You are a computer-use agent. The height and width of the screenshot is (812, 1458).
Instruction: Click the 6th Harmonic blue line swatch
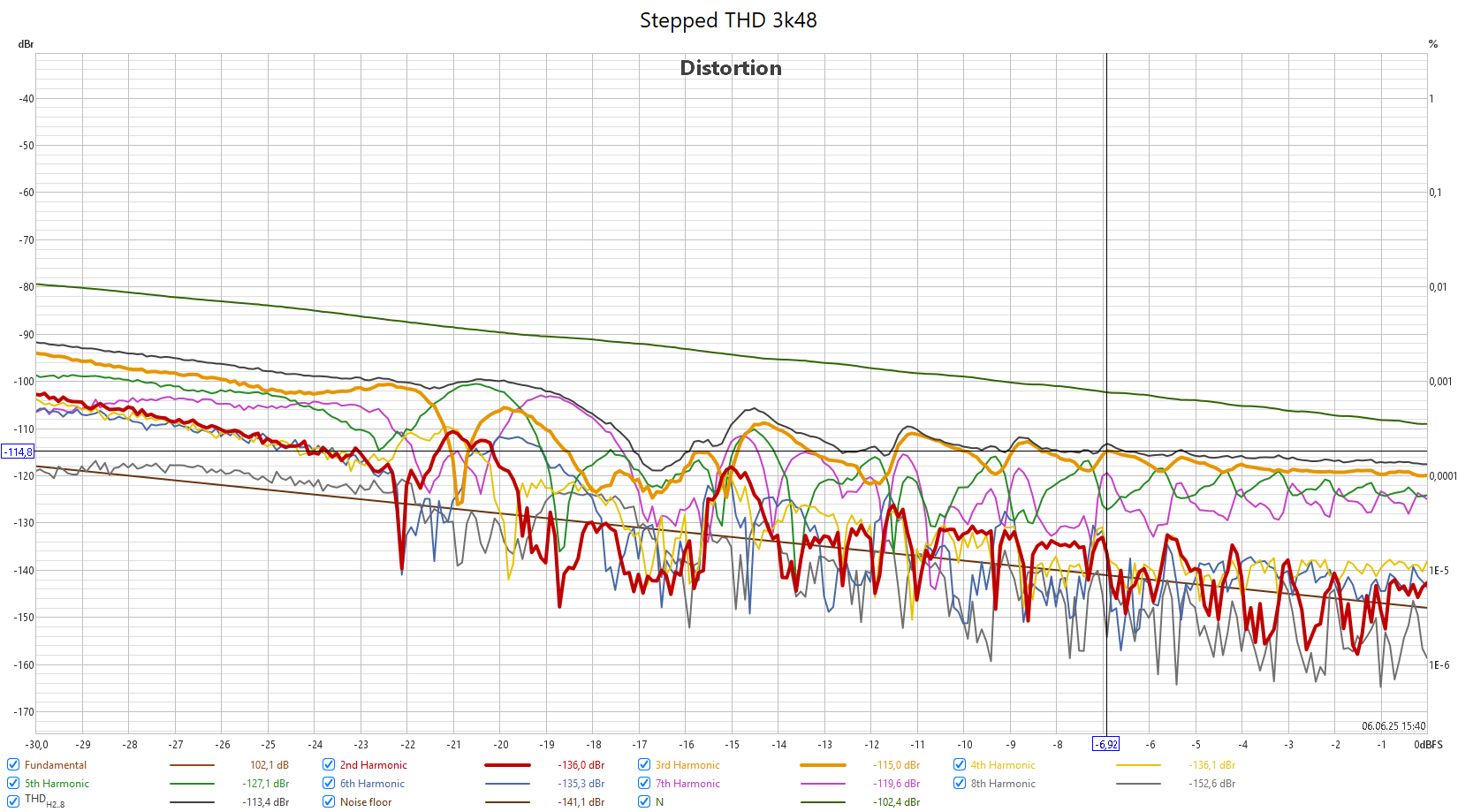pos(507,784)
